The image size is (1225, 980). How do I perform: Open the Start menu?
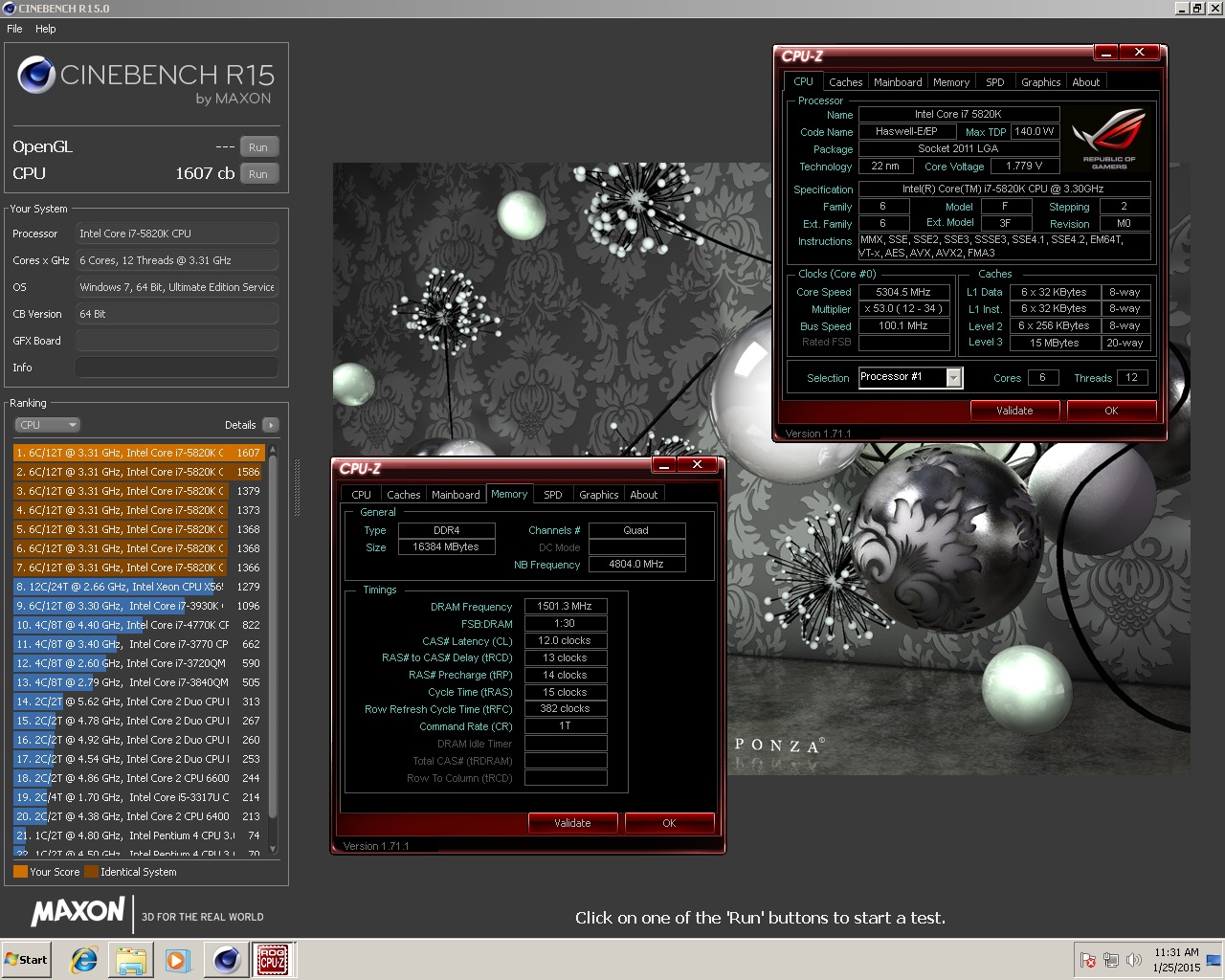27,960
